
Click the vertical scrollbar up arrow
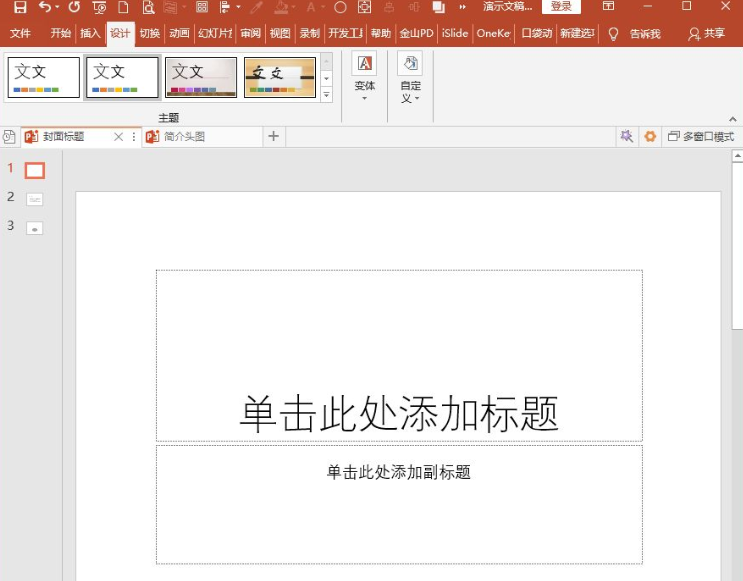[x=737, y=155]
